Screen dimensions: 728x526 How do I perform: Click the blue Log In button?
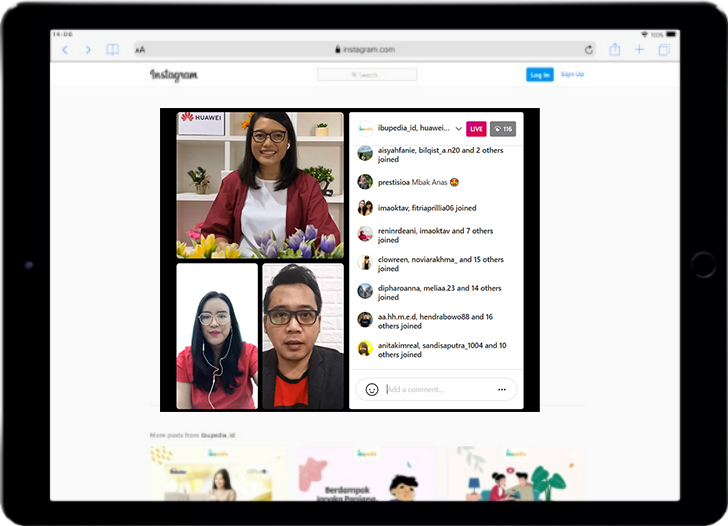540,75
